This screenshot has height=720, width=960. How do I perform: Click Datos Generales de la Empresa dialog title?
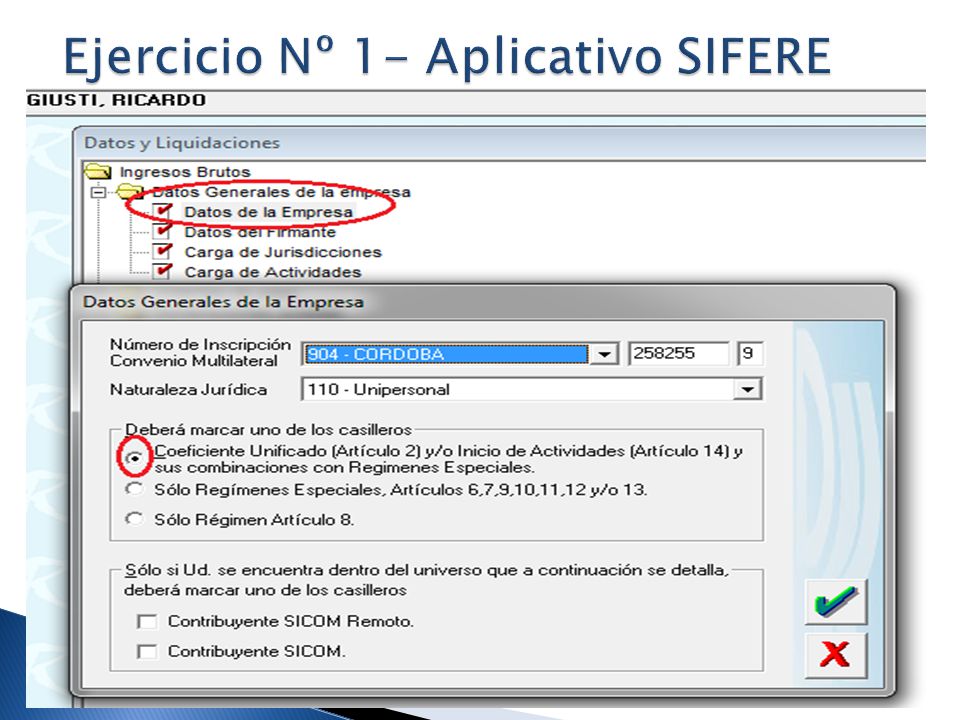tap(223, 302)
